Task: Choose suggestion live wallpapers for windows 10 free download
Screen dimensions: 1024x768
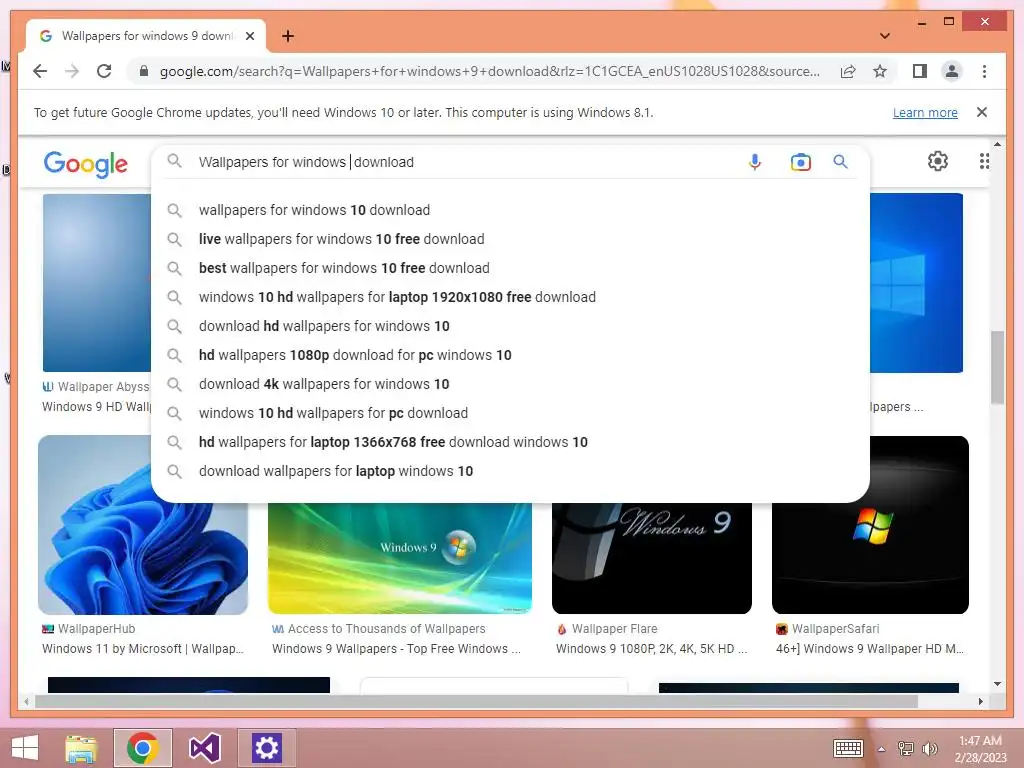Action: pyautogui.click(x=342, y=239)
